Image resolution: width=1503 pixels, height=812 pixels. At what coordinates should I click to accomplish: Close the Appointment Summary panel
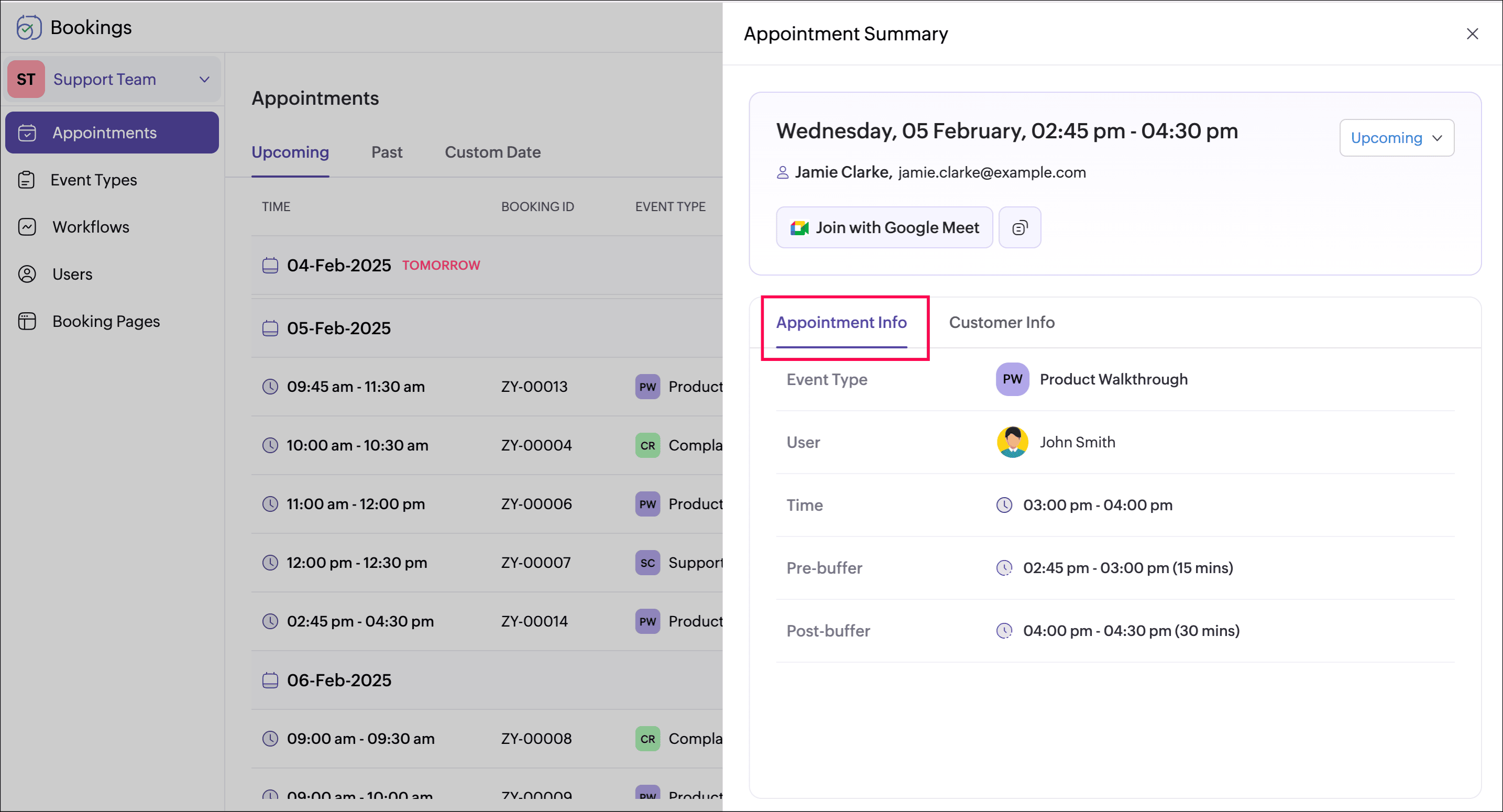1472,34
